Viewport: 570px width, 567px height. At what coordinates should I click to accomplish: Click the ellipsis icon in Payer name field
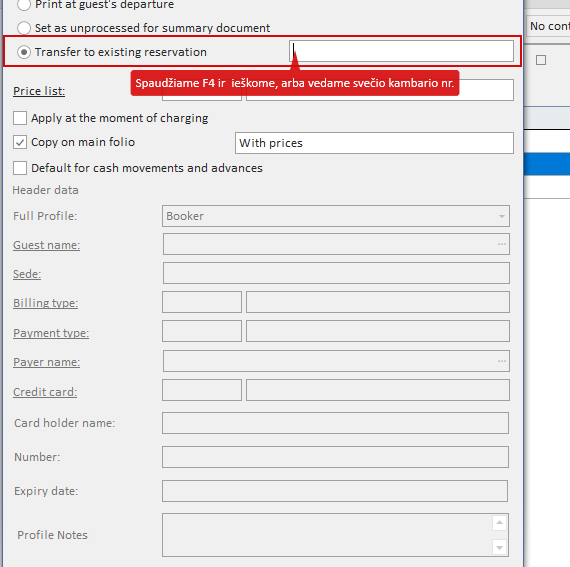coord(502,361)
